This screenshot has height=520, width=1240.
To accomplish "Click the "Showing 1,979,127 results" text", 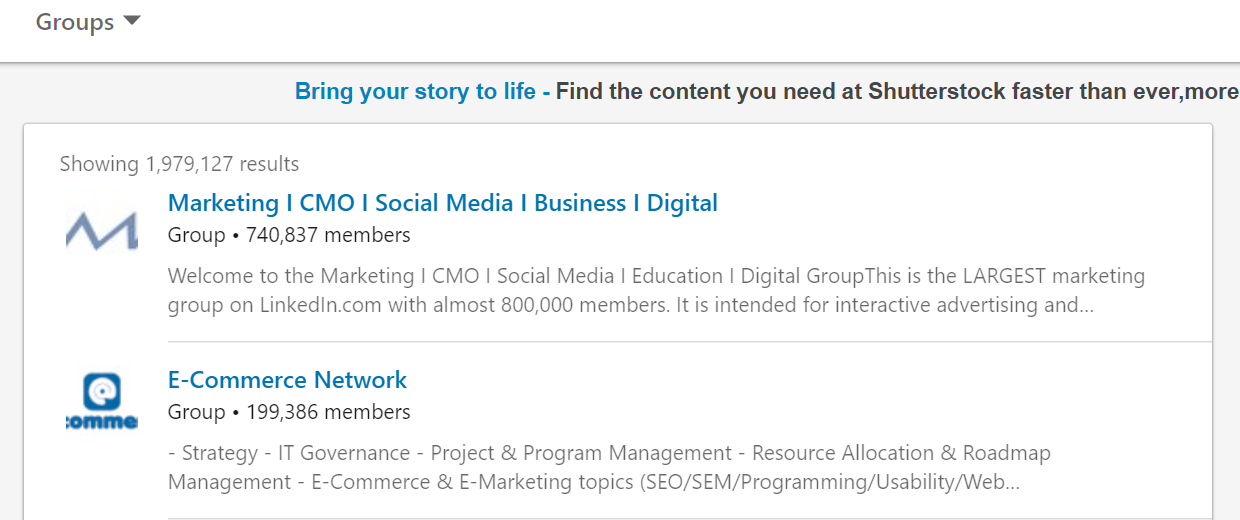I will (x=179, y=164).
